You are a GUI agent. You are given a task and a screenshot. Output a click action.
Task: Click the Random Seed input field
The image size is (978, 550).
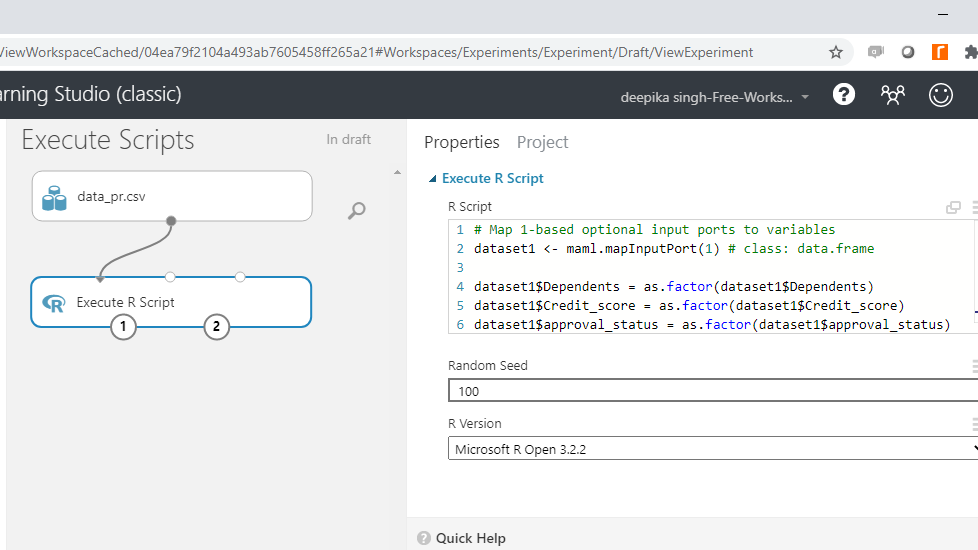713,390
